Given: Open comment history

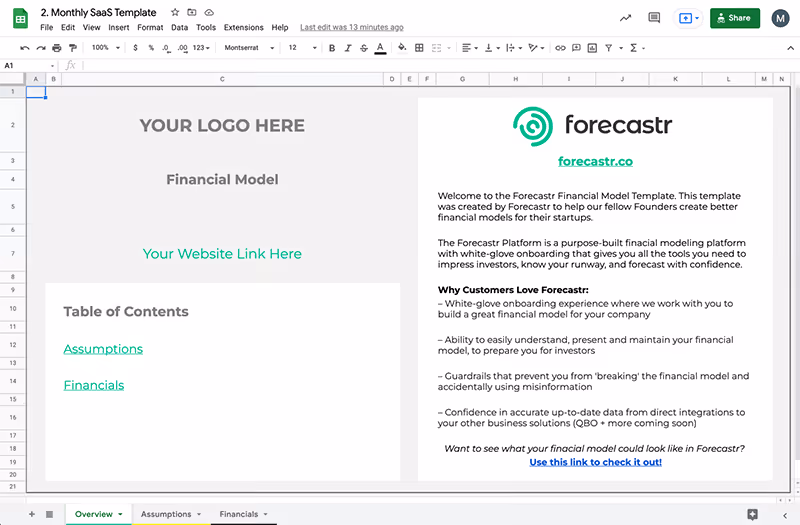Looking at the screenshot, I should 654,18.
